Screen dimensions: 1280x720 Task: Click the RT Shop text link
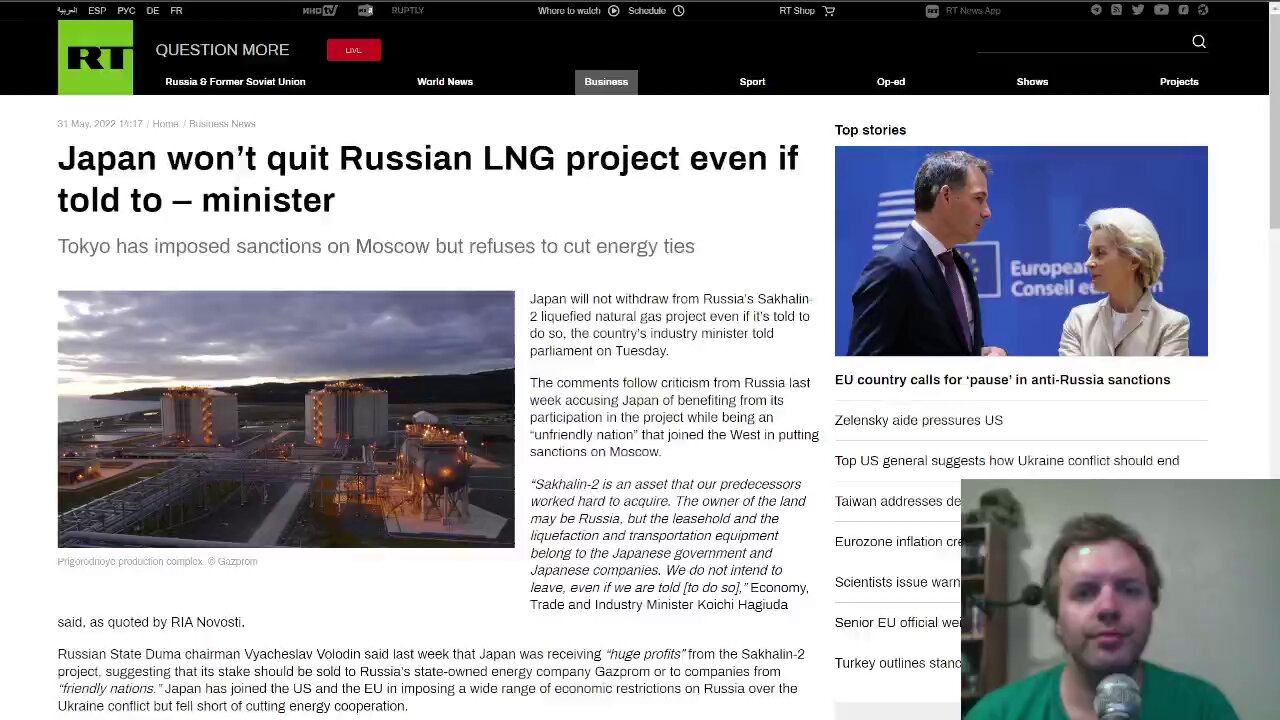point(797,11)
